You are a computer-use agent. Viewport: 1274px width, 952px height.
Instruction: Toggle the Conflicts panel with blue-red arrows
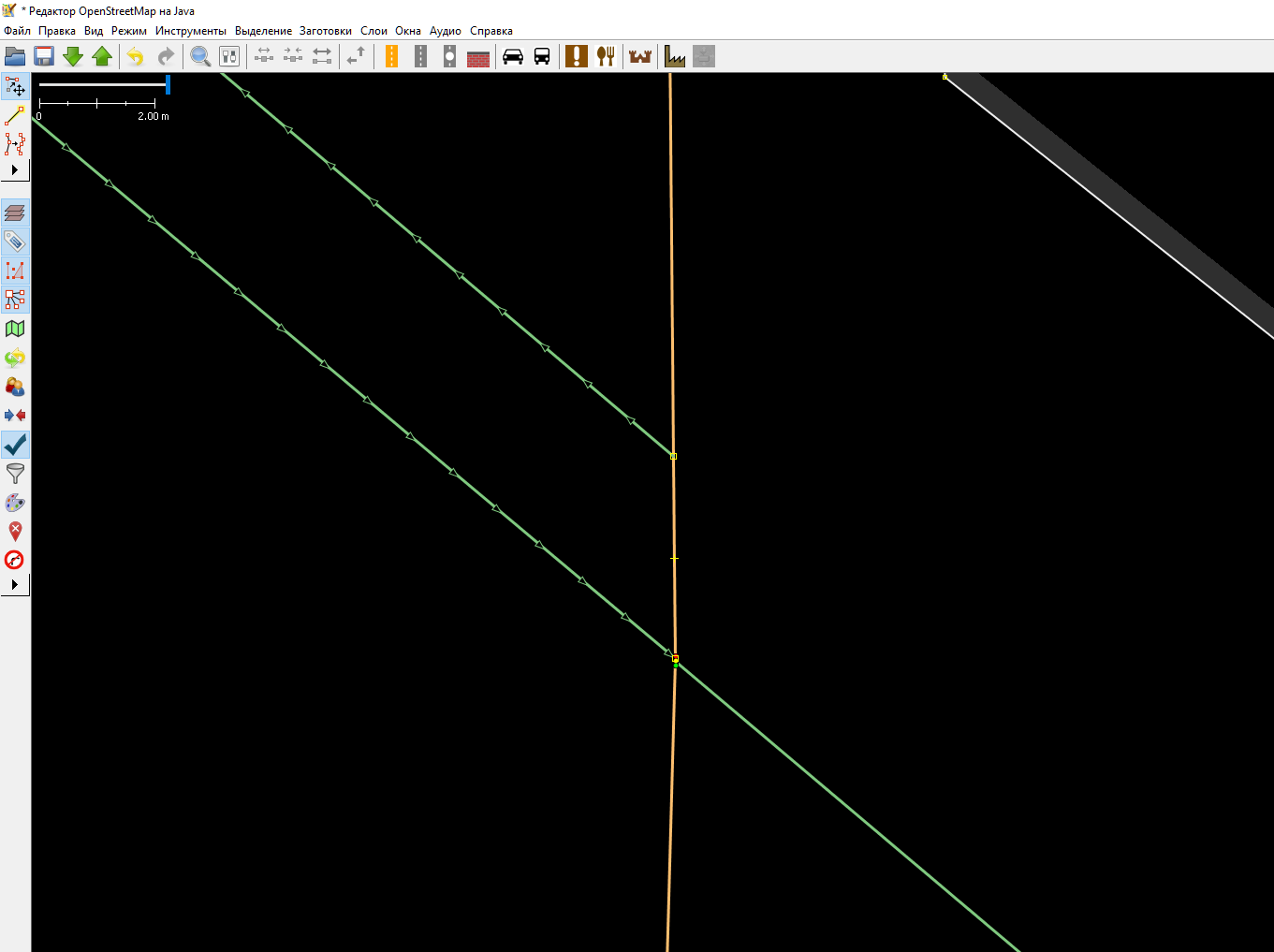coord(15,416)
